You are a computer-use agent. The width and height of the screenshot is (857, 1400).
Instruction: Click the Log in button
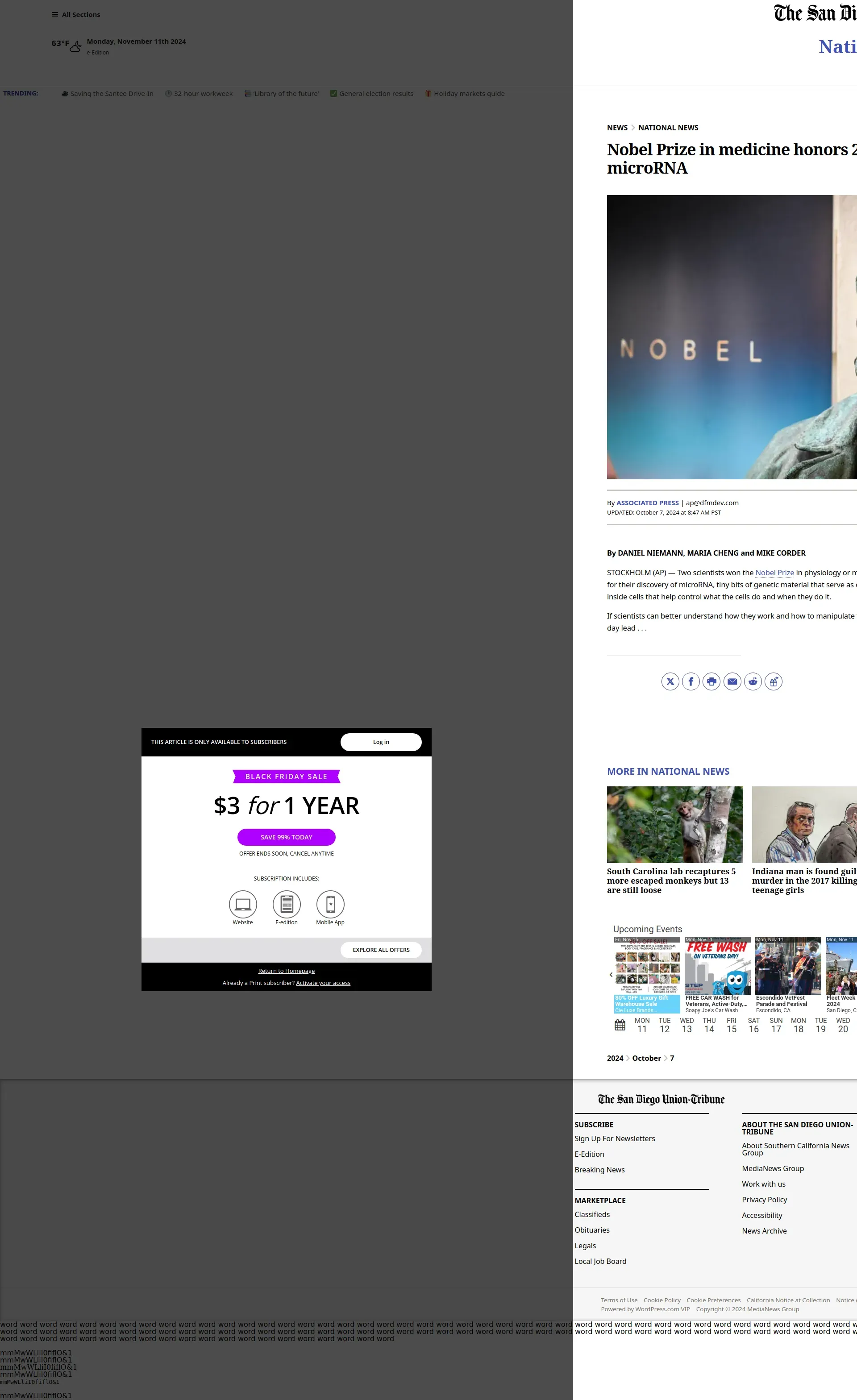[381, 742]
